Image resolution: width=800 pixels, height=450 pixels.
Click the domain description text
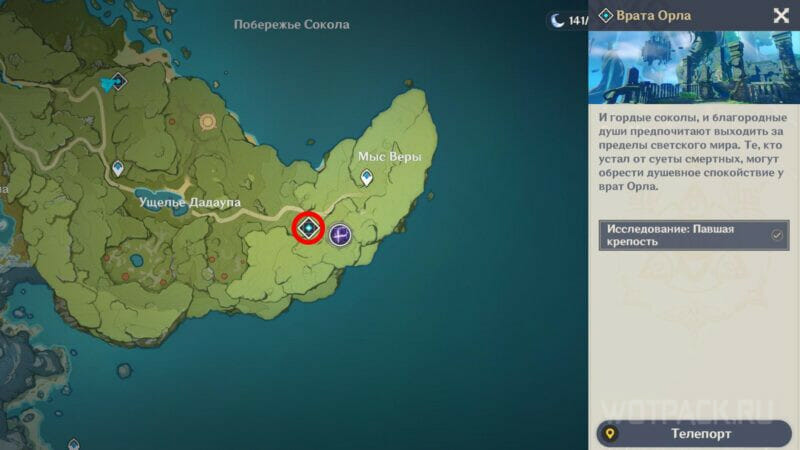click(692, 152)
